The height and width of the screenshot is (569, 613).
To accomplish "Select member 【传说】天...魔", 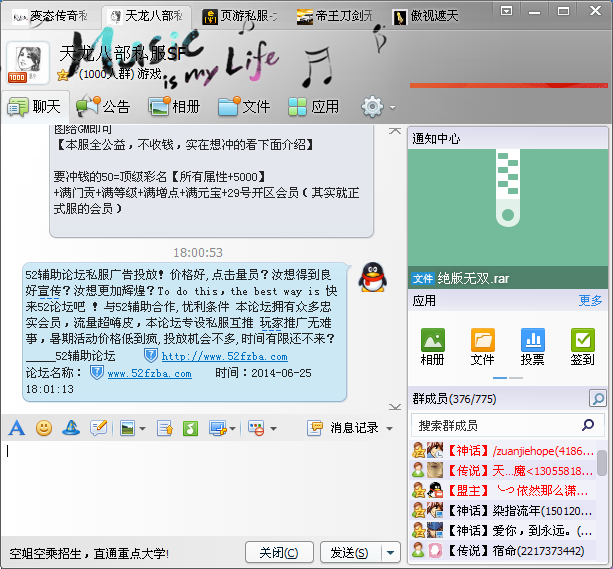I will point(503,470).
